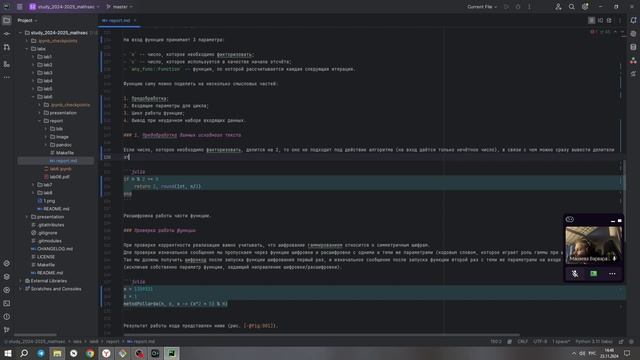Open the Project view dropdown
This screenshot has width=640, height=360.
(27, 20)
